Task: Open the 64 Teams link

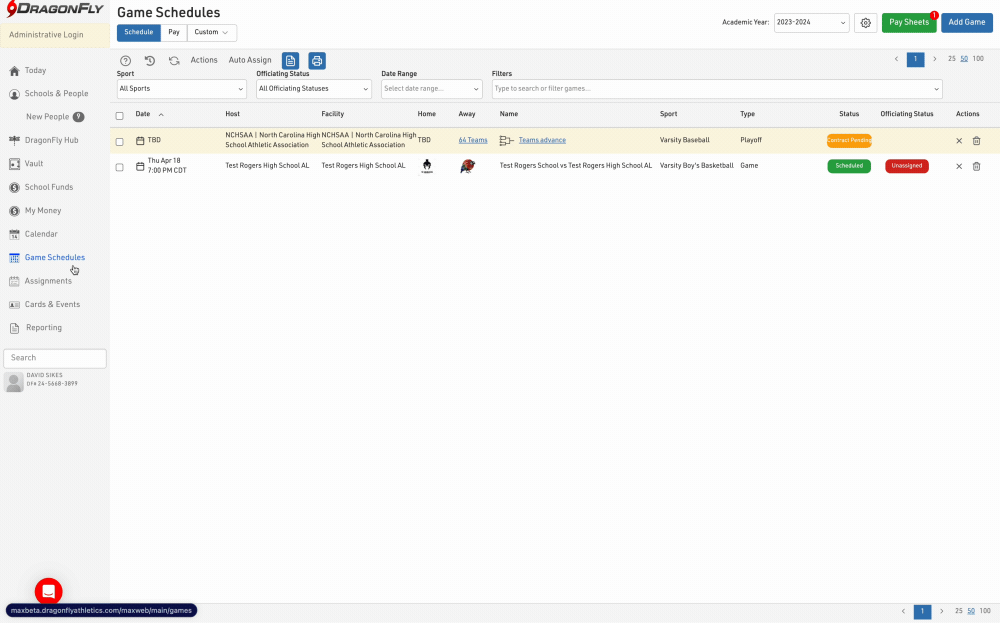Action: [473, 140]
